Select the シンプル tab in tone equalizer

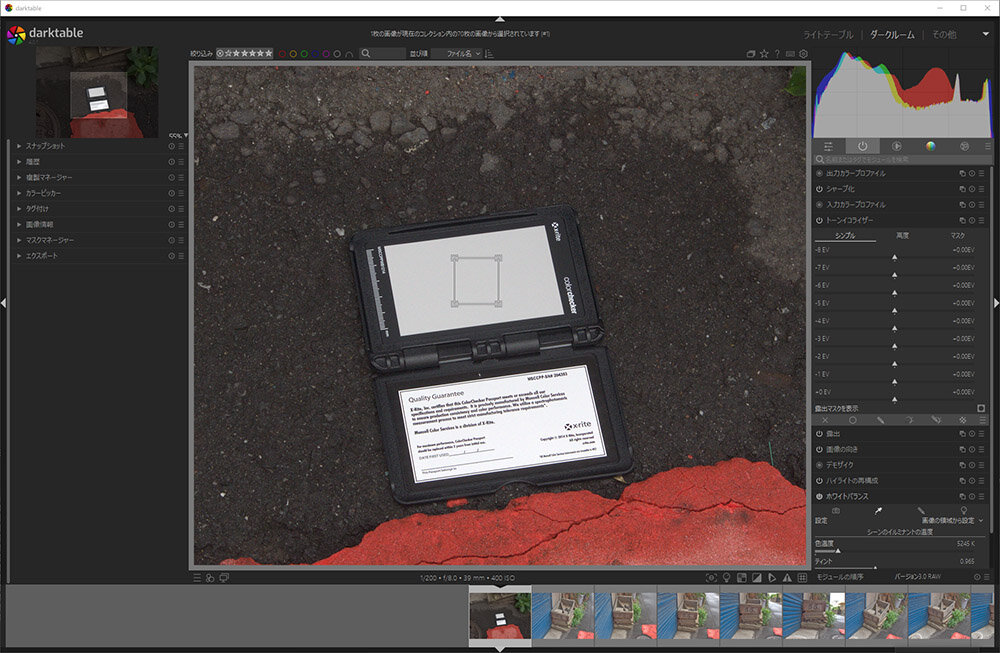point(845,236)
